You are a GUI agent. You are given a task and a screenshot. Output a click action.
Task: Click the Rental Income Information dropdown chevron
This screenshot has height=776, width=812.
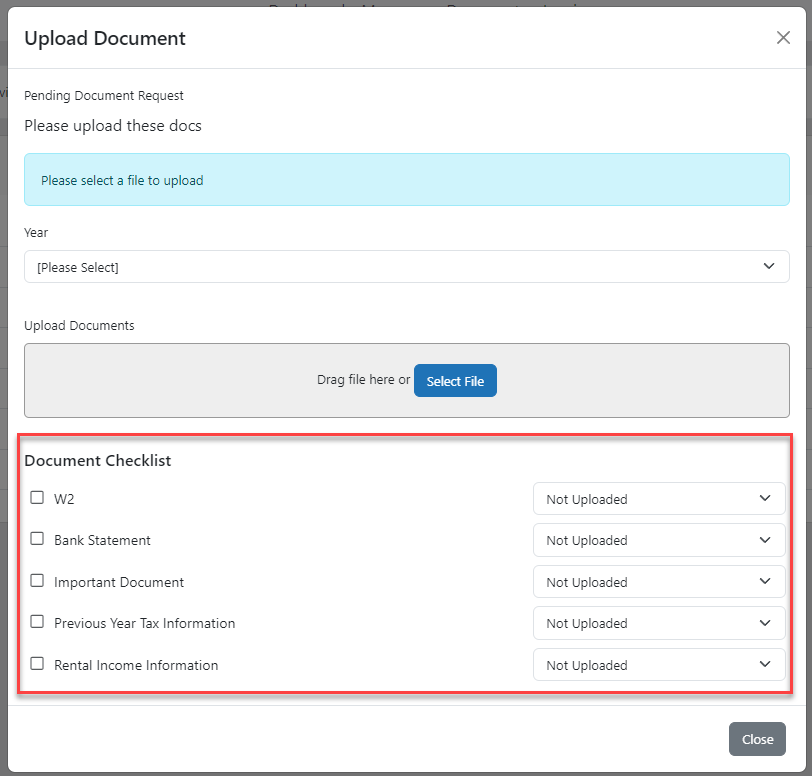[x=767, y=664]
